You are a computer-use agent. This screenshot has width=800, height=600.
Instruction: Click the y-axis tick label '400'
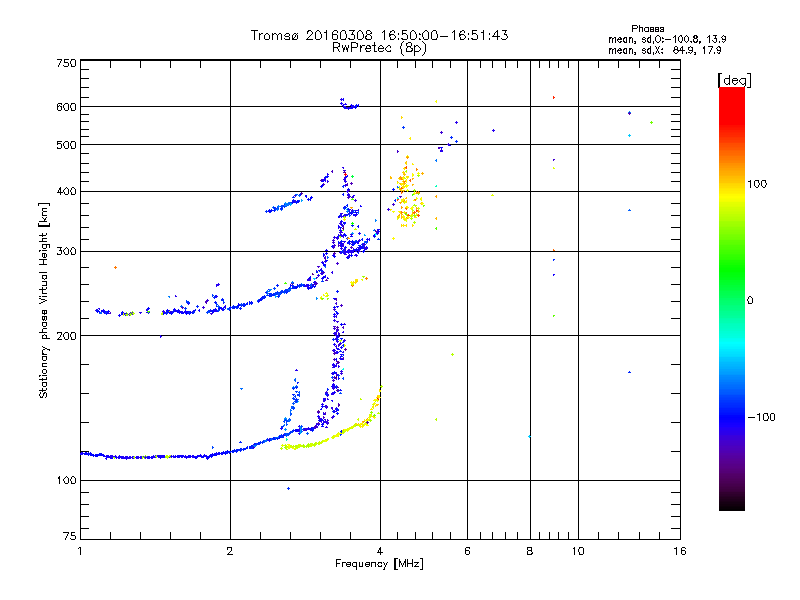coord(66,192)
